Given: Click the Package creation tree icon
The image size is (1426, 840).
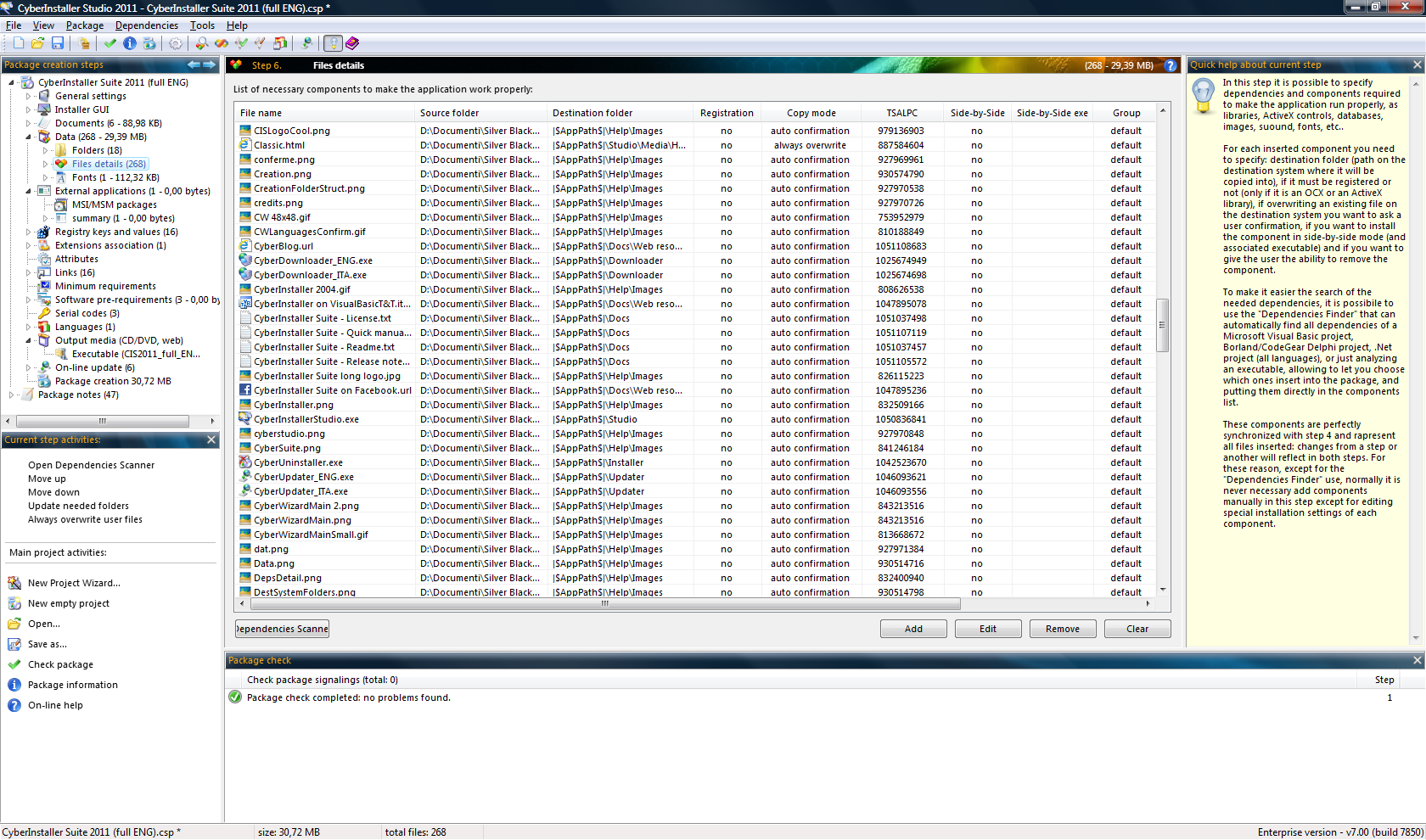Looking at the screenshot, I should (x=44, y=381).
